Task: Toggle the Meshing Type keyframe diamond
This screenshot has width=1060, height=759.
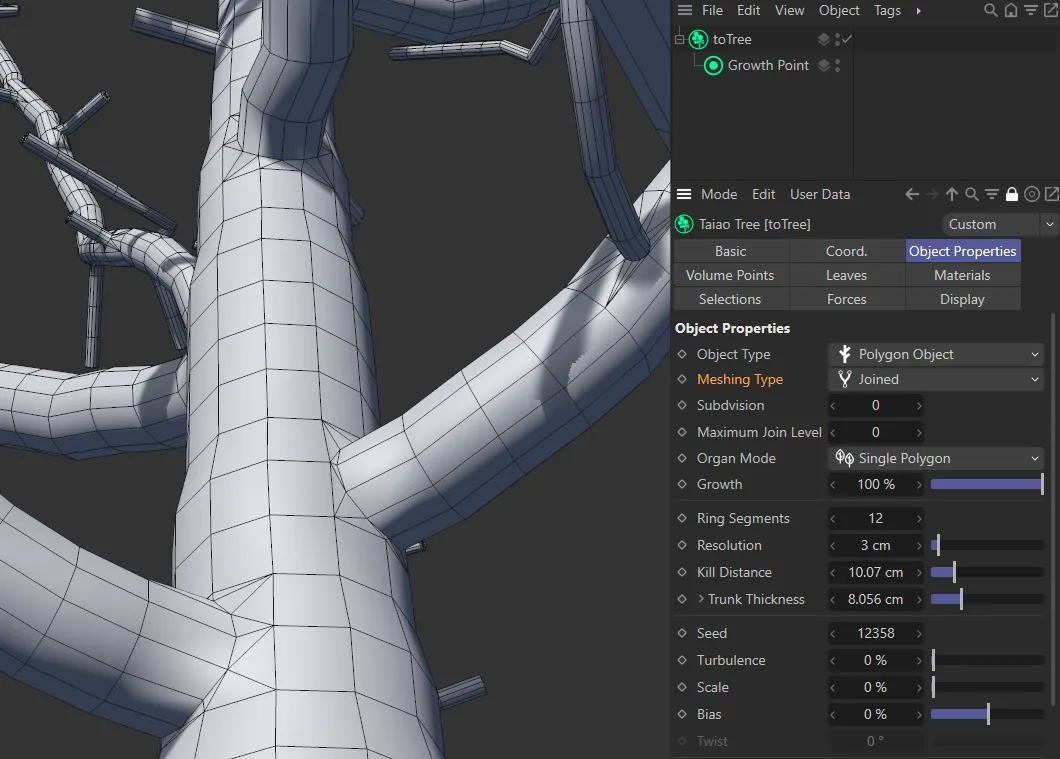Action: point(682,379)
